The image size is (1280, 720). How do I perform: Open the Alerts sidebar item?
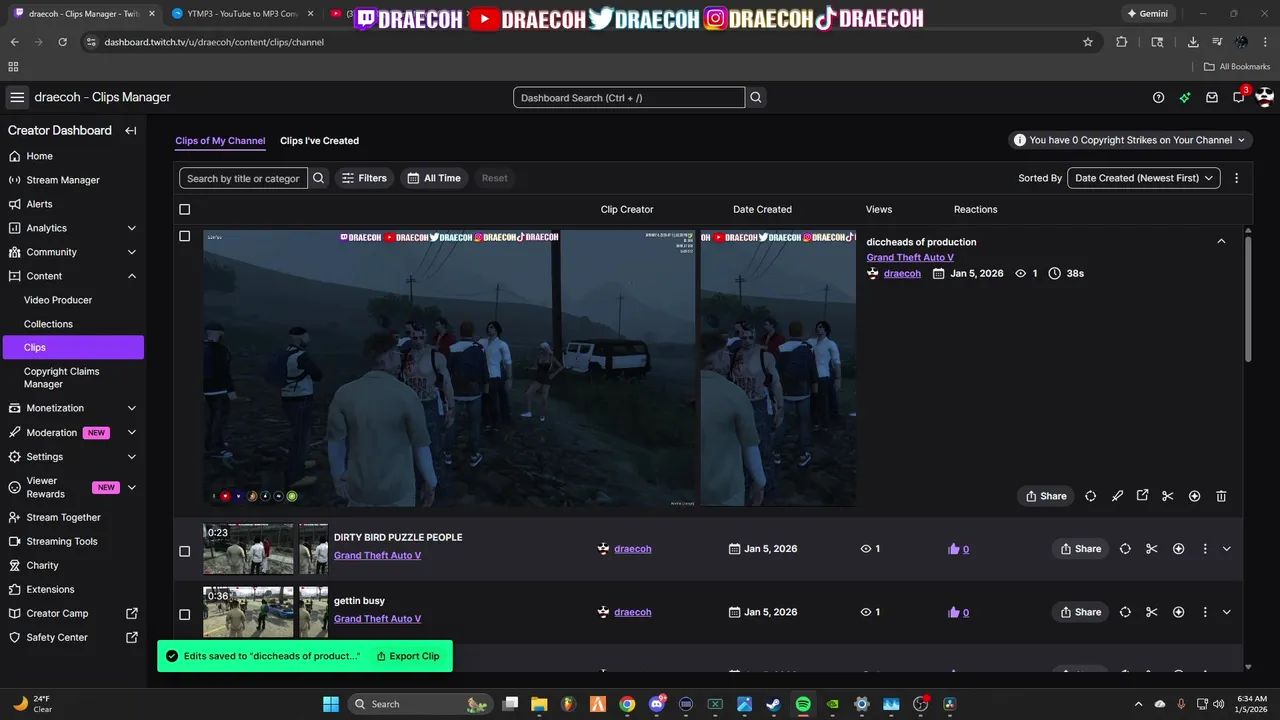(40, 204)
